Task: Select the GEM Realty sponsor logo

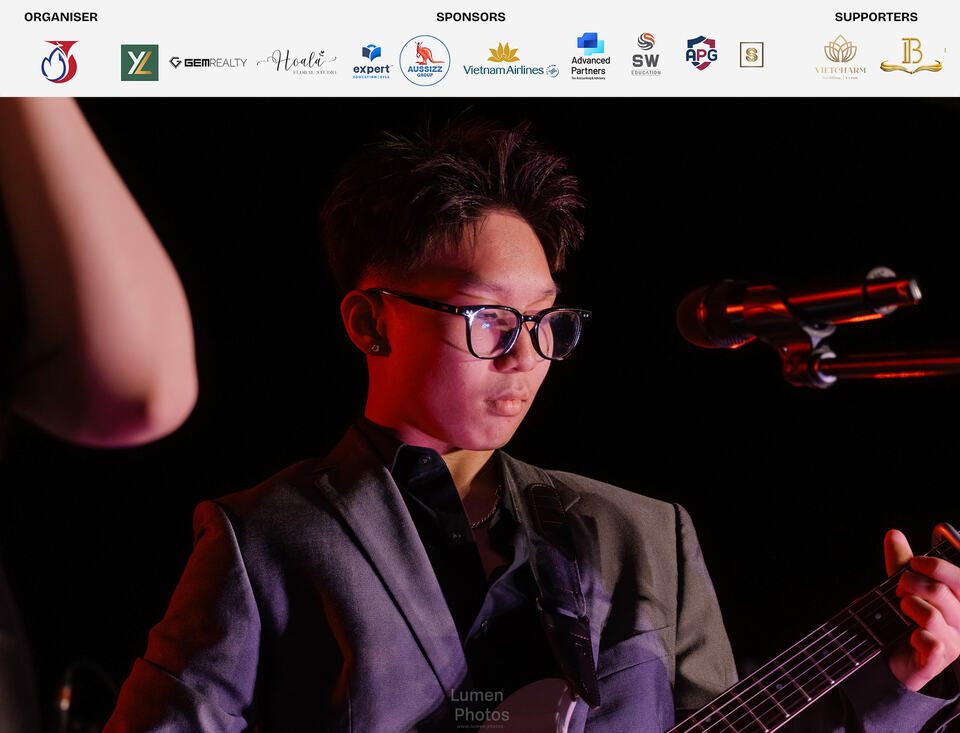Action: click(x=208, y=62)
